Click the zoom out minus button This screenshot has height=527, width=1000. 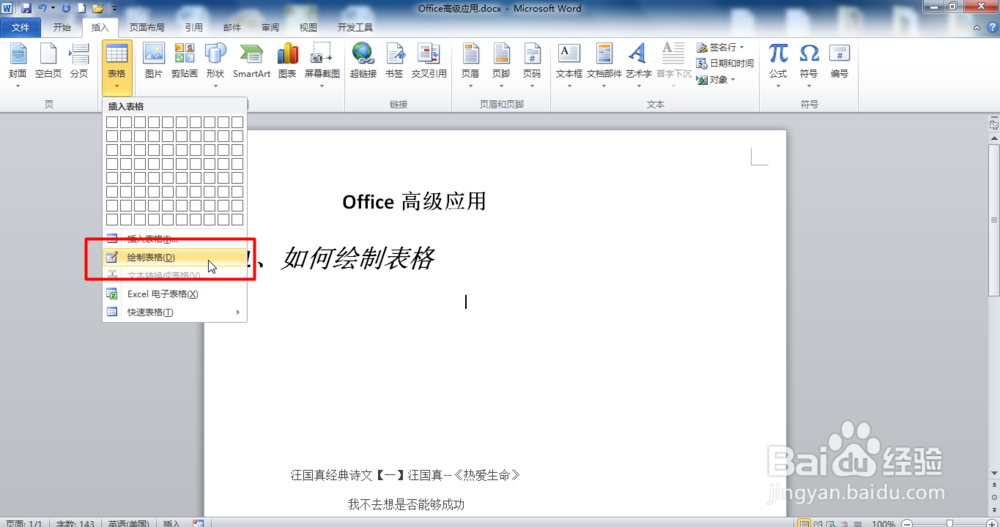(x=907, y=523)
